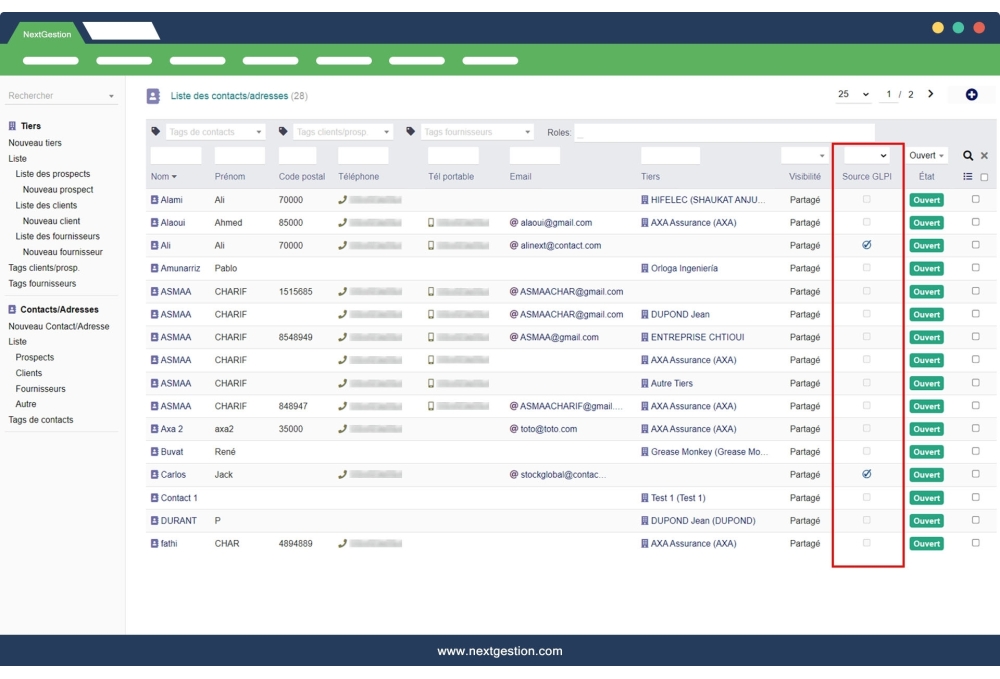This screenshot has height=679, width=1000.
Task: Open the Ouvert state filter dropdown
Action: [925, 155]
